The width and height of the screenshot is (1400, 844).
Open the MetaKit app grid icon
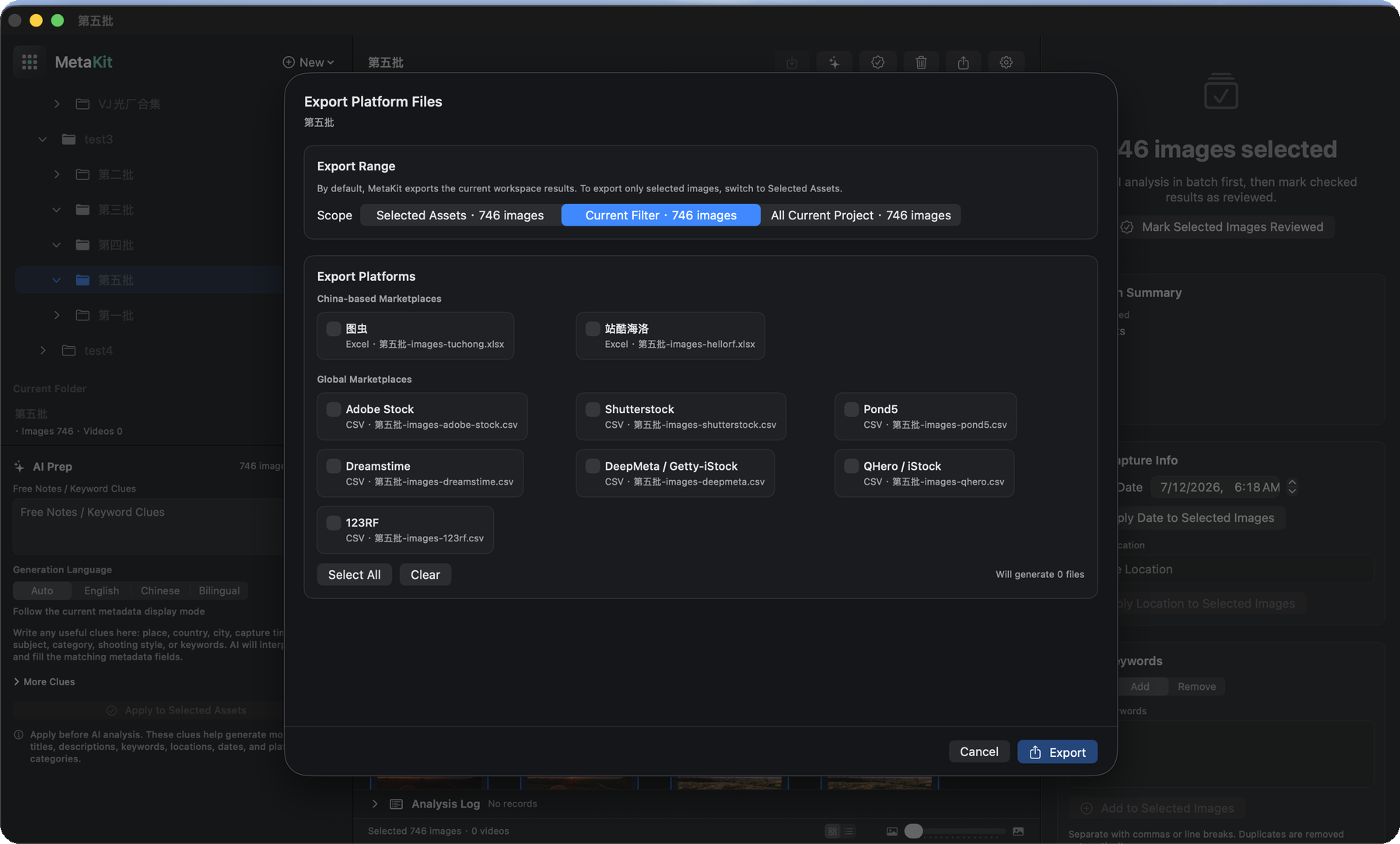tap(30, 62)
